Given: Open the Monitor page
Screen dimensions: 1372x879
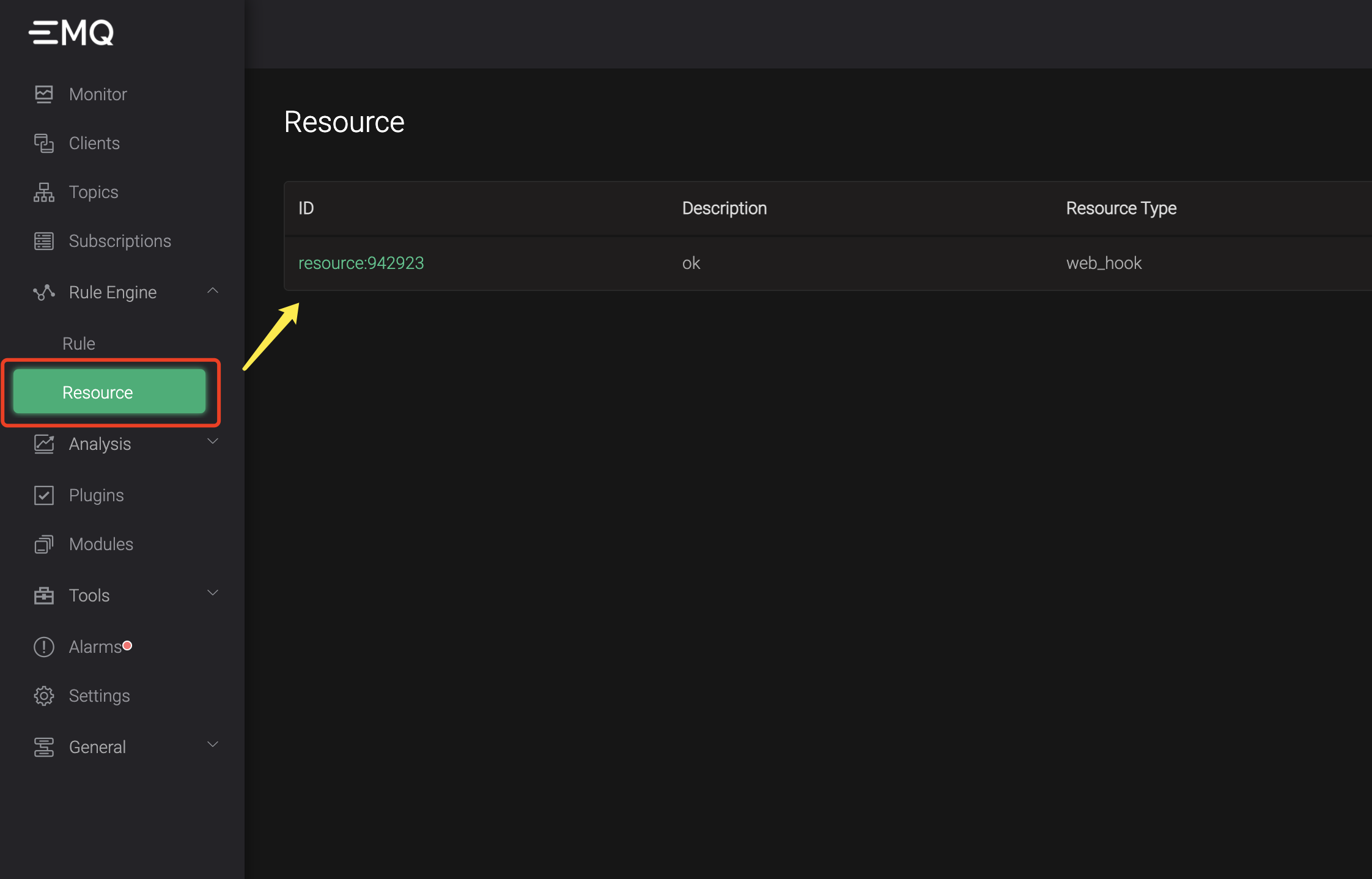Looking at the screenshot, I should (x=98, y=94).
